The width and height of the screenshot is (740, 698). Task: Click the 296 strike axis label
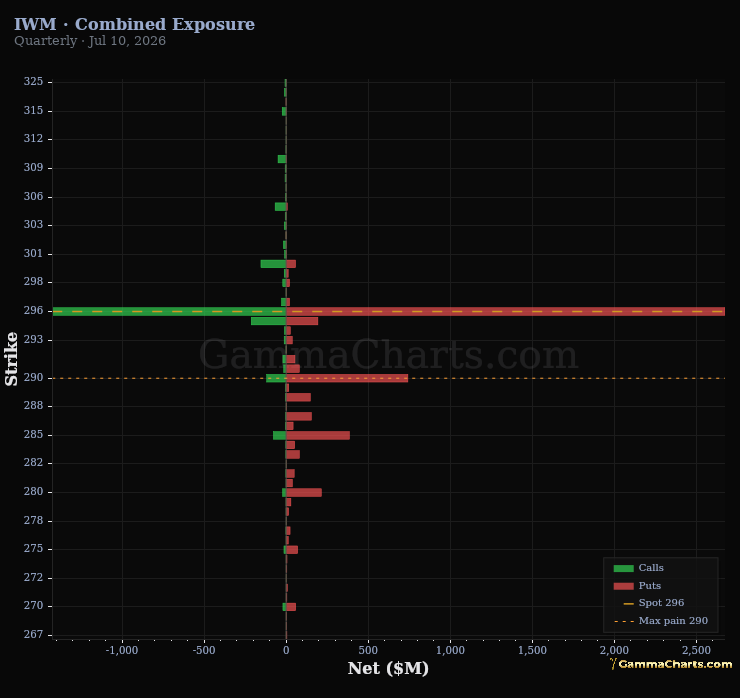[34, 311]
